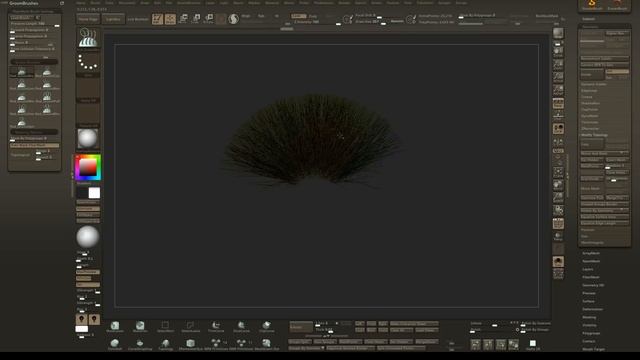Toggle Local symmetry icon on right shelf
This screenshot has height=360, width=640.
pos(558,142)
